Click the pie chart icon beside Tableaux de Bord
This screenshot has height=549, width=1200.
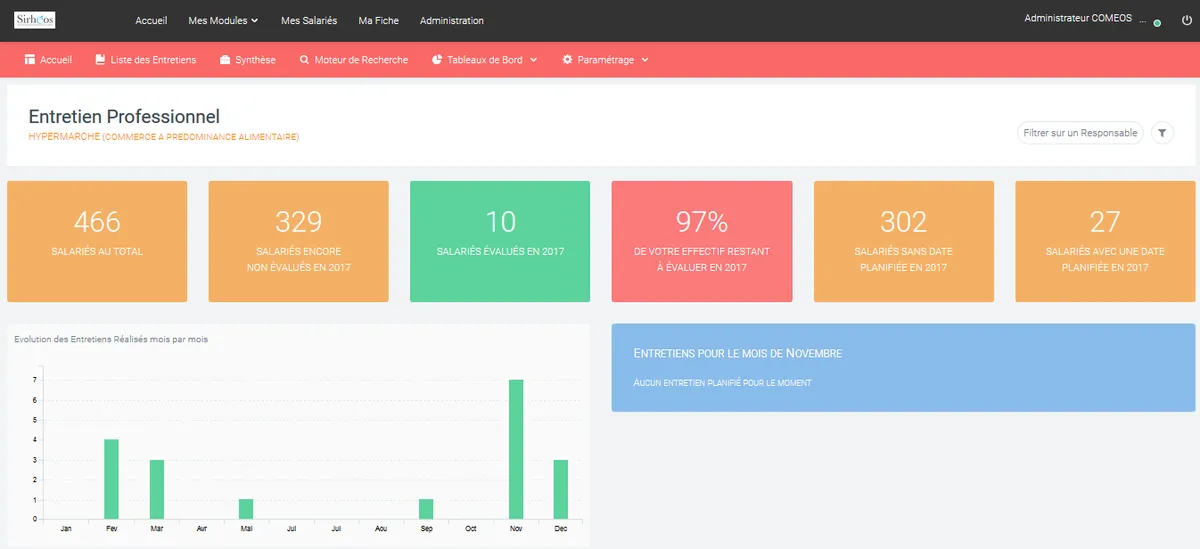pyautogui.click(x=437, y=60)
